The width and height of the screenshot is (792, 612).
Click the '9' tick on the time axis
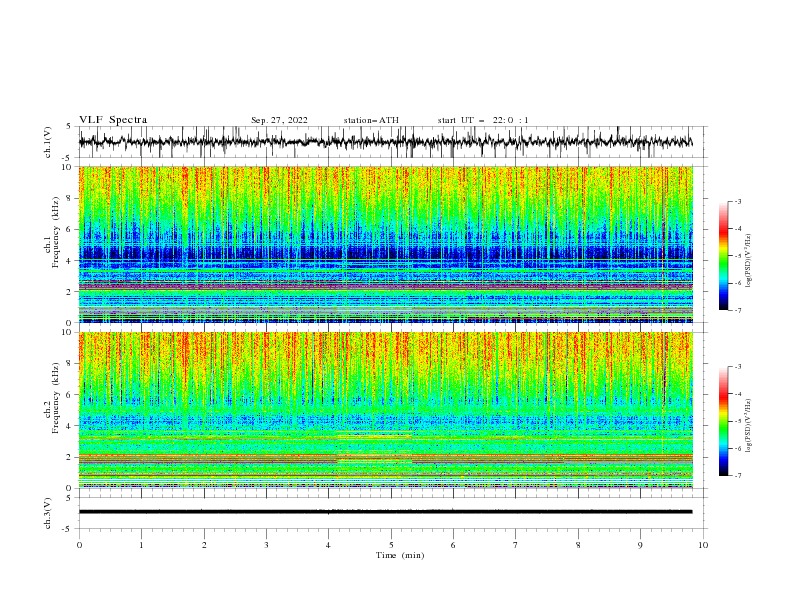point(640,545)
